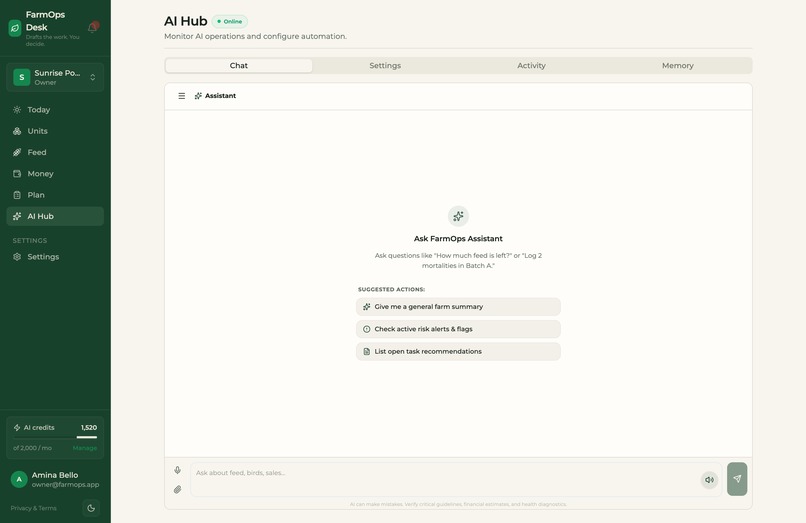Expand the Sunrise Po... farm switcher

[55, 77]
